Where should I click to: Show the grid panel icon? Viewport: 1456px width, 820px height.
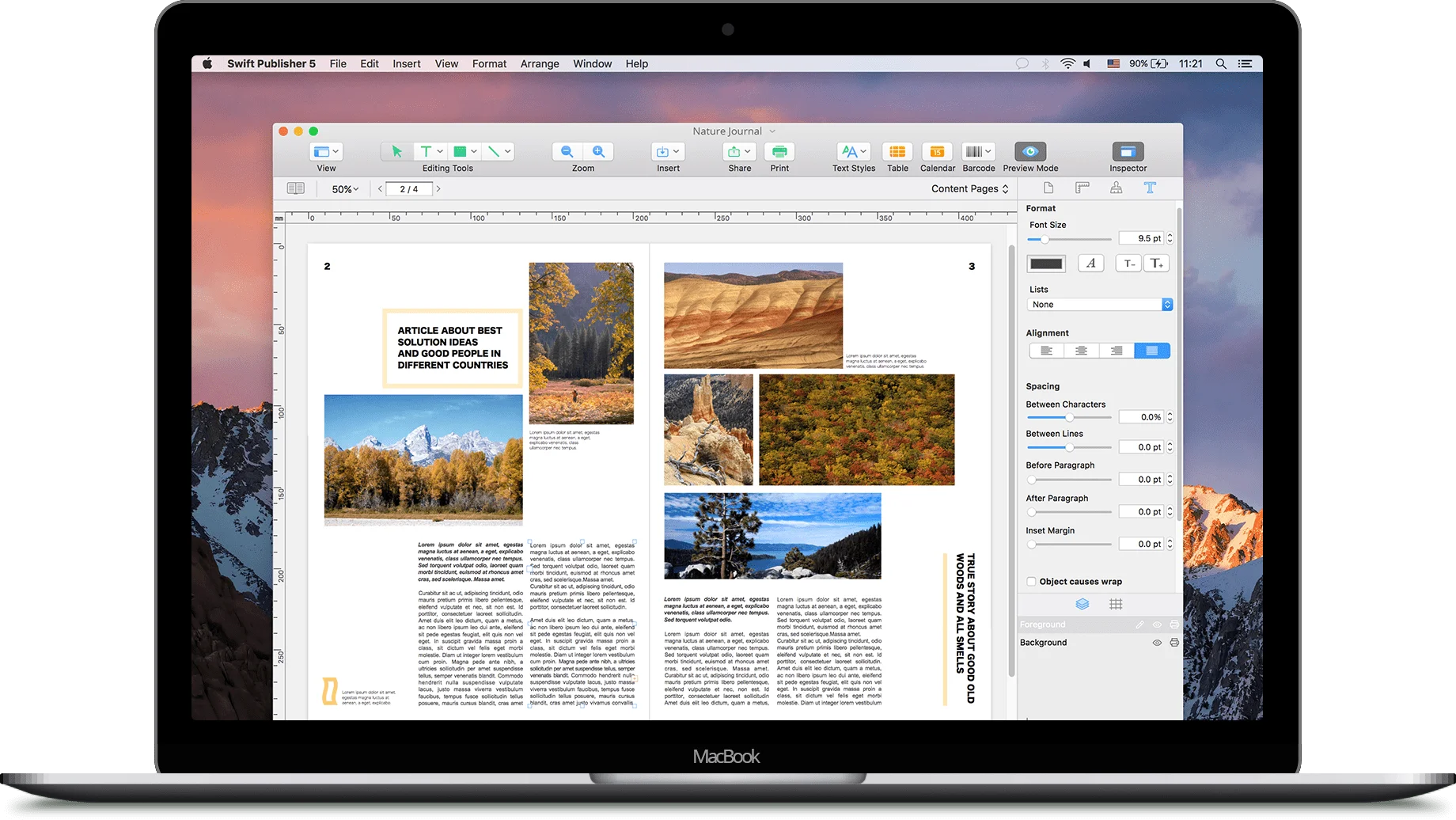tap(1116, 604)
